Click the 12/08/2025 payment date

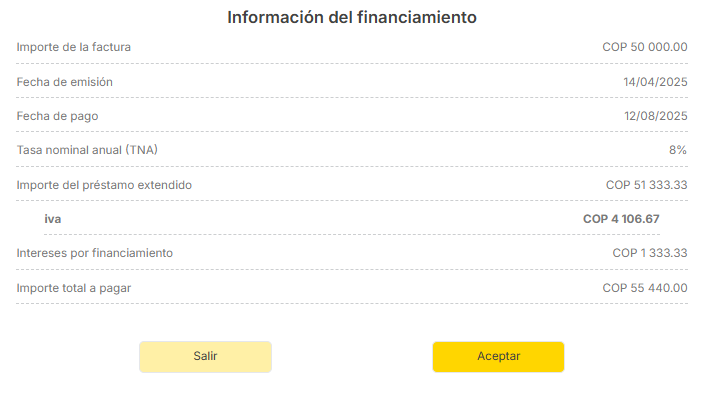click(655, 116)
